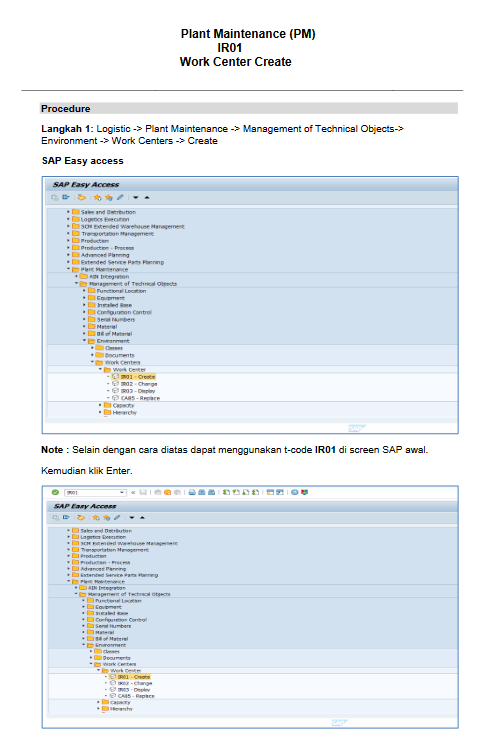This screenshot has height=734, width=494.
Task: Click the Create New Session icon
Action: (x=270, y=492)
